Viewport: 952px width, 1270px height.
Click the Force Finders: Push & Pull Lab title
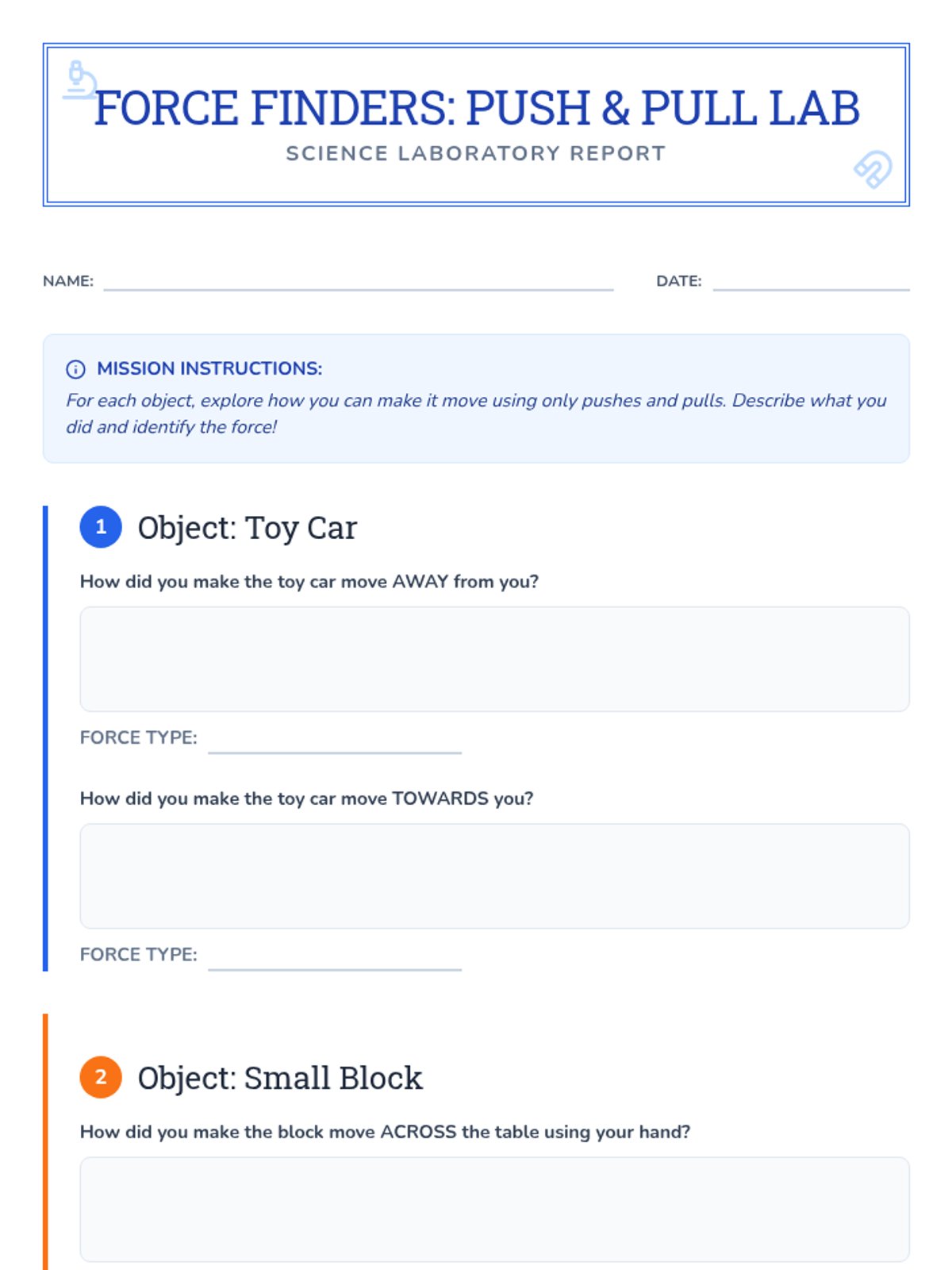[x=477, y=108]
